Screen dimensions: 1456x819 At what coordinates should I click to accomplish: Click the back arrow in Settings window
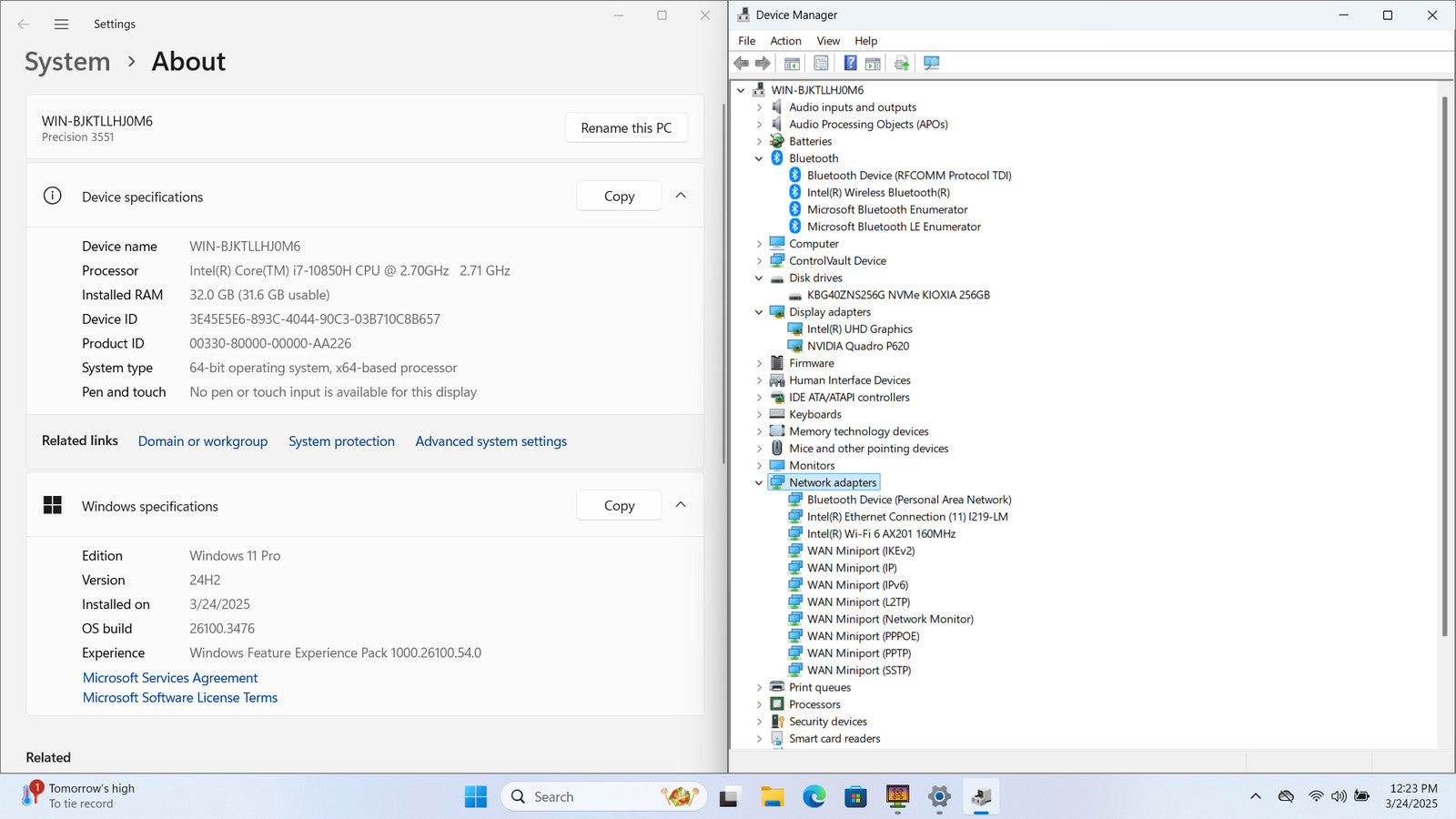point(24,25)
